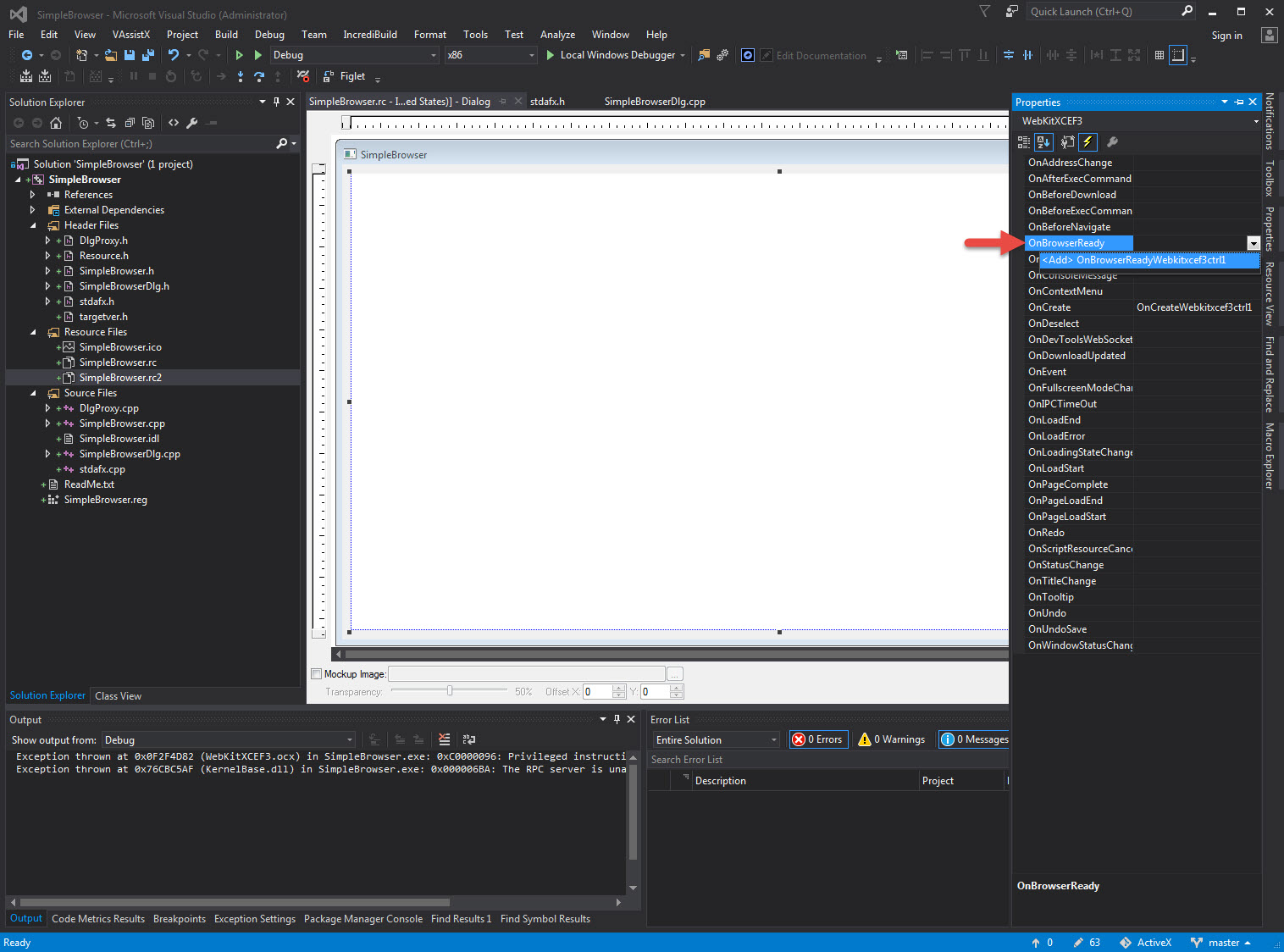Open the Build menu
The height and width of the screenshot is (952, 1284).
click(x=226, y=35)
